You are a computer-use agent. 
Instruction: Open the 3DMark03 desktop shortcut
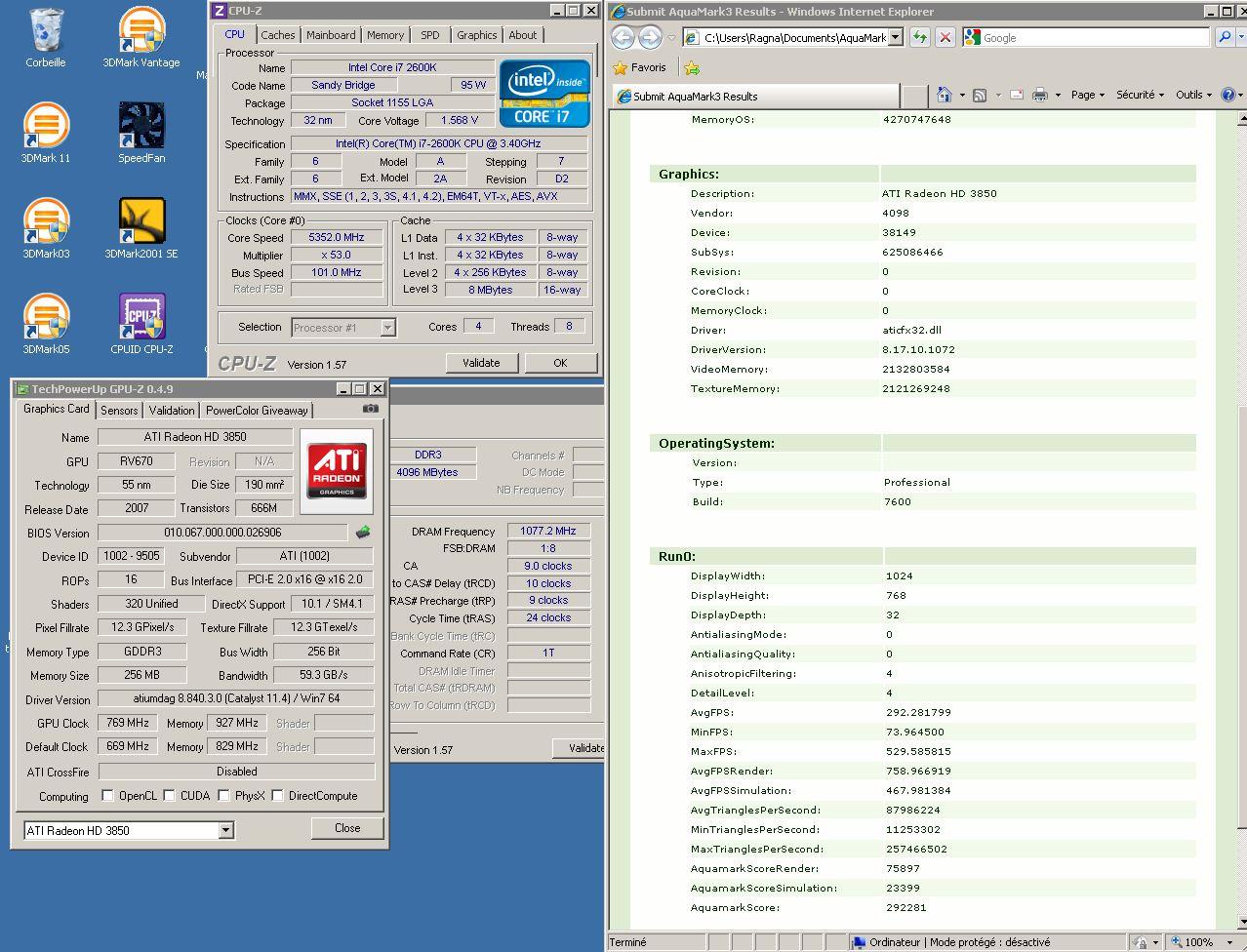(46, 228)
